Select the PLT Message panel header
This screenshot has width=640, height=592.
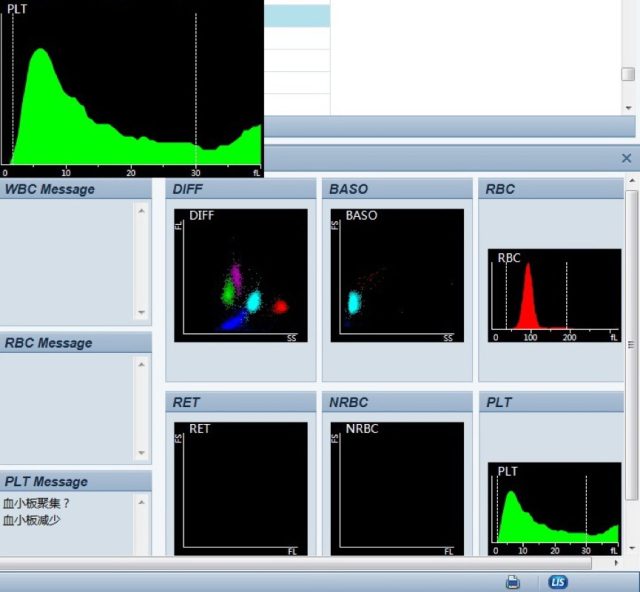click(76, 481)
